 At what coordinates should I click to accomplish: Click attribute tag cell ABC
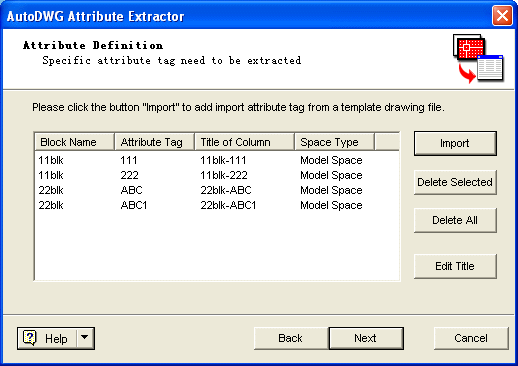pos(131,190)
